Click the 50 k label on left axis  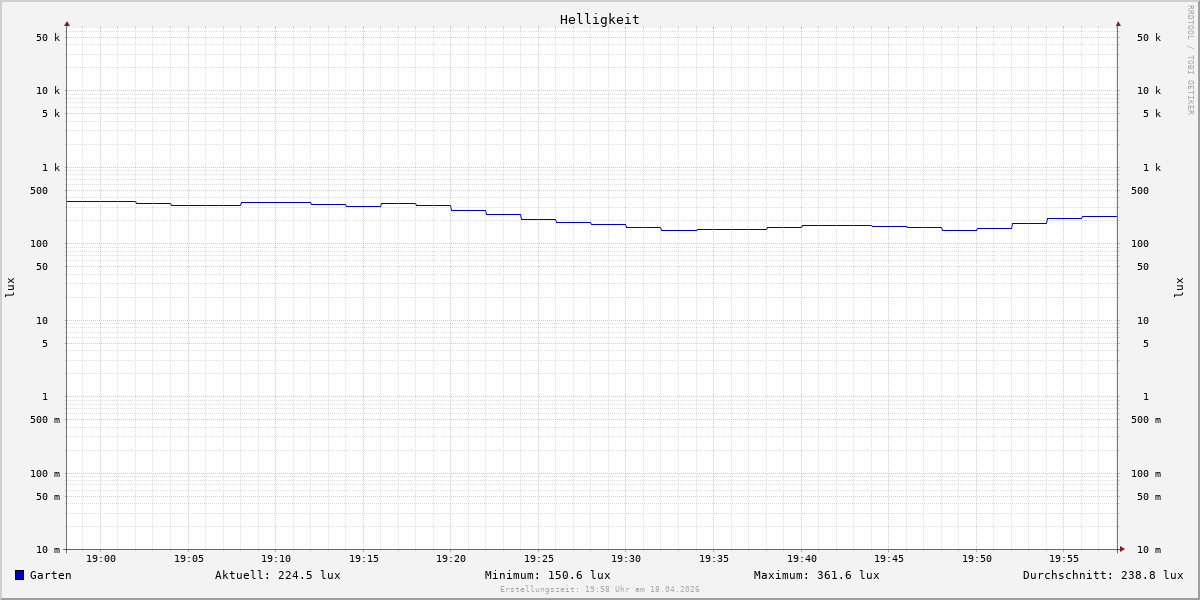(x=48, y=38)
